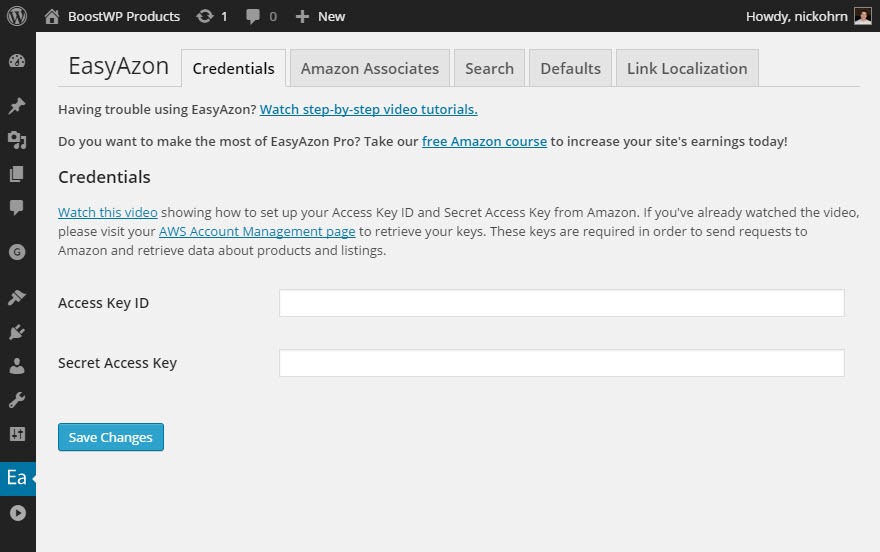The image size is (880, 552).
Task: Click the collapse menu play icon
Action: (x=17, y=513)
